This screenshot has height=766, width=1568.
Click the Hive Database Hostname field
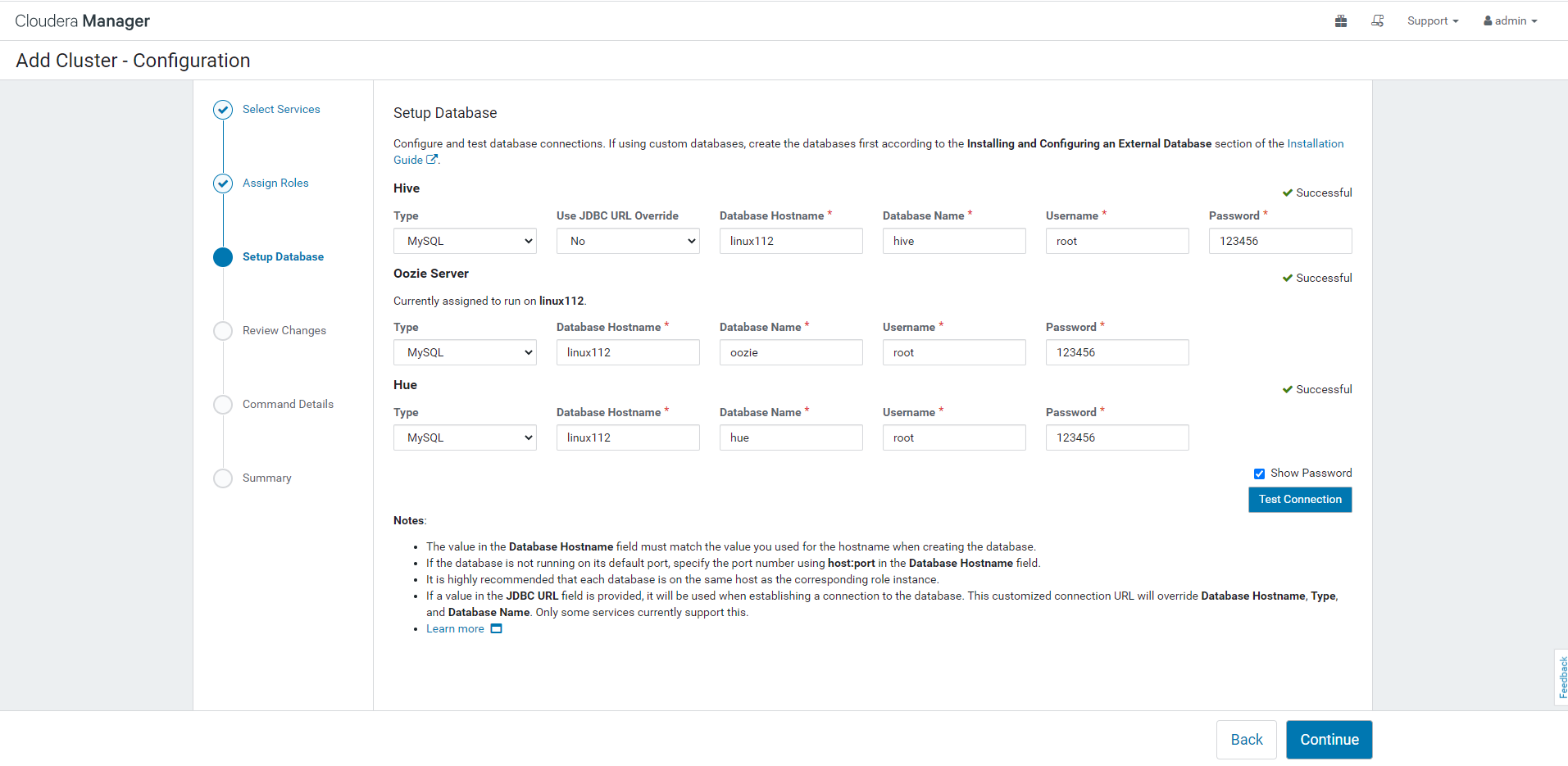pos(791,241)
